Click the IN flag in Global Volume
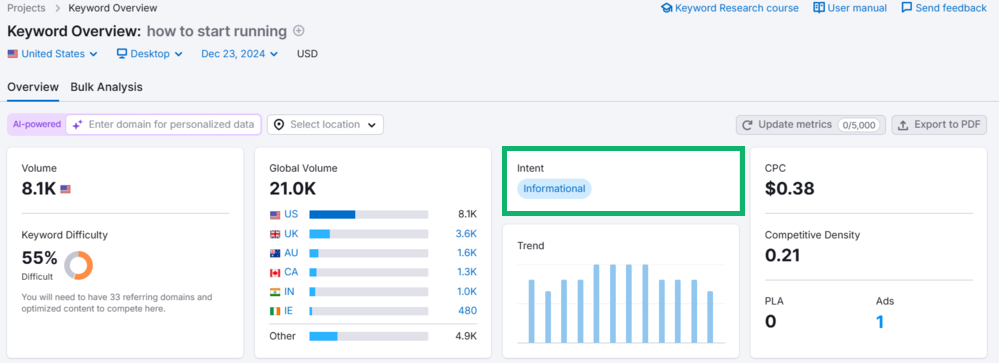 tap(275, 291)
